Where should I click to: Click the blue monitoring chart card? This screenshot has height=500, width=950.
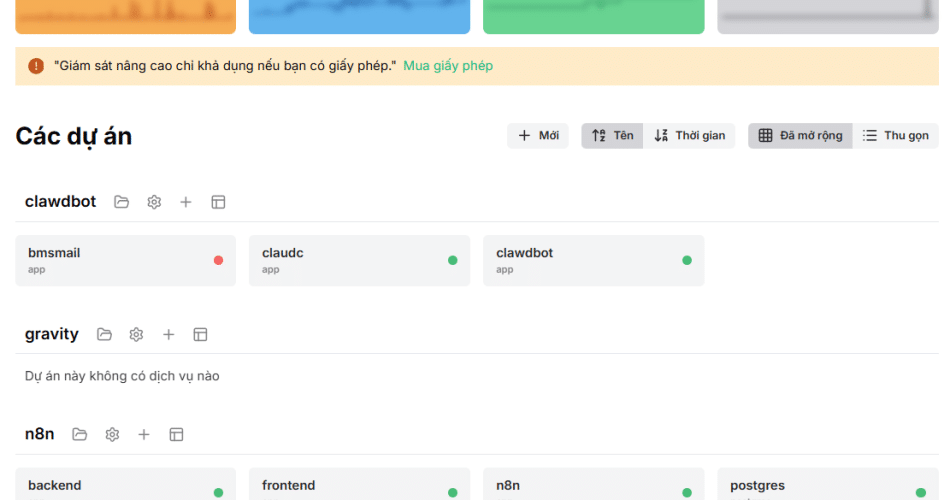359,16
